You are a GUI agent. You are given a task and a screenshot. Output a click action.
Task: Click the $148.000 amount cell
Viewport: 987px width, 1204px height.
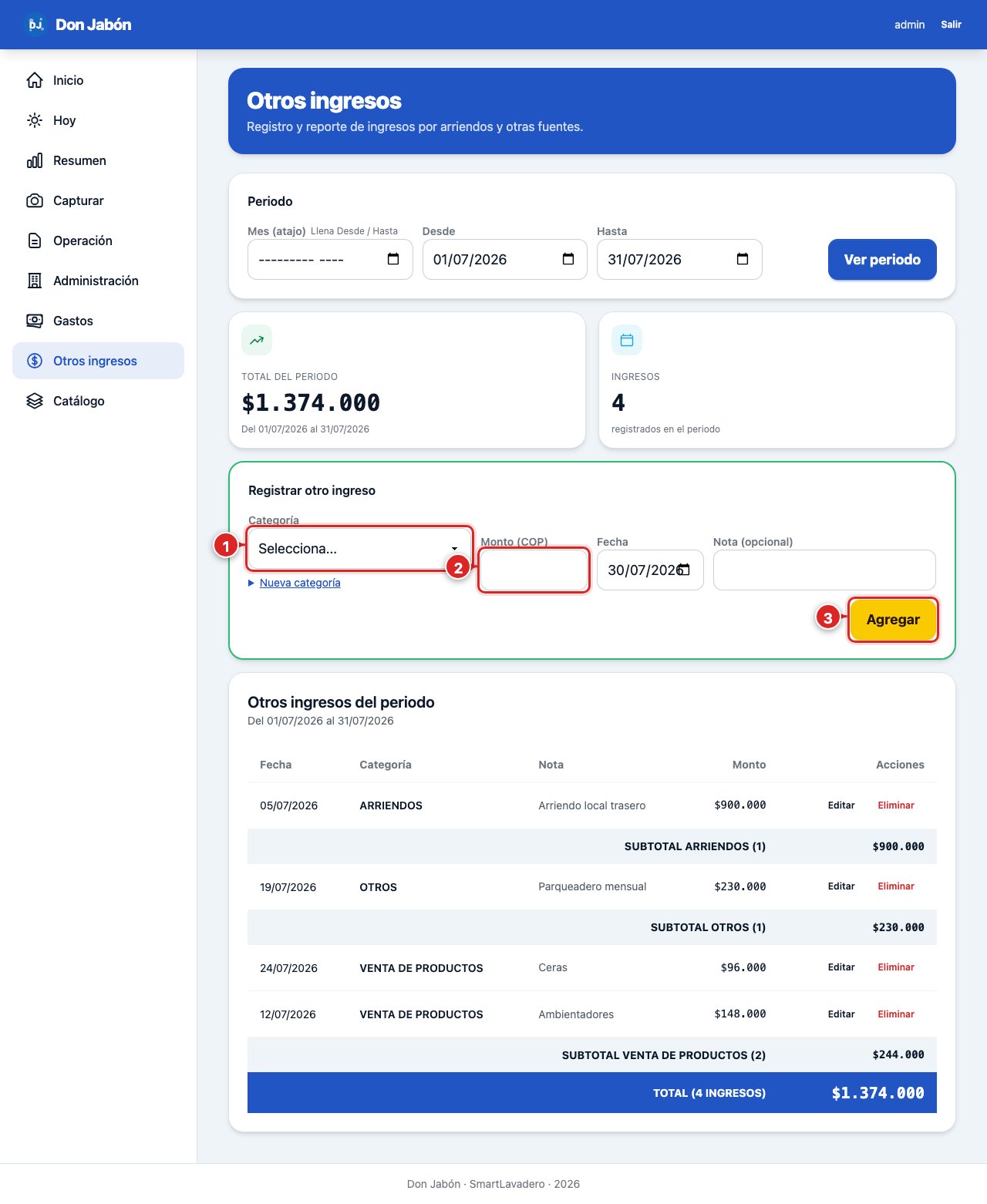(x=739, y=1014)
